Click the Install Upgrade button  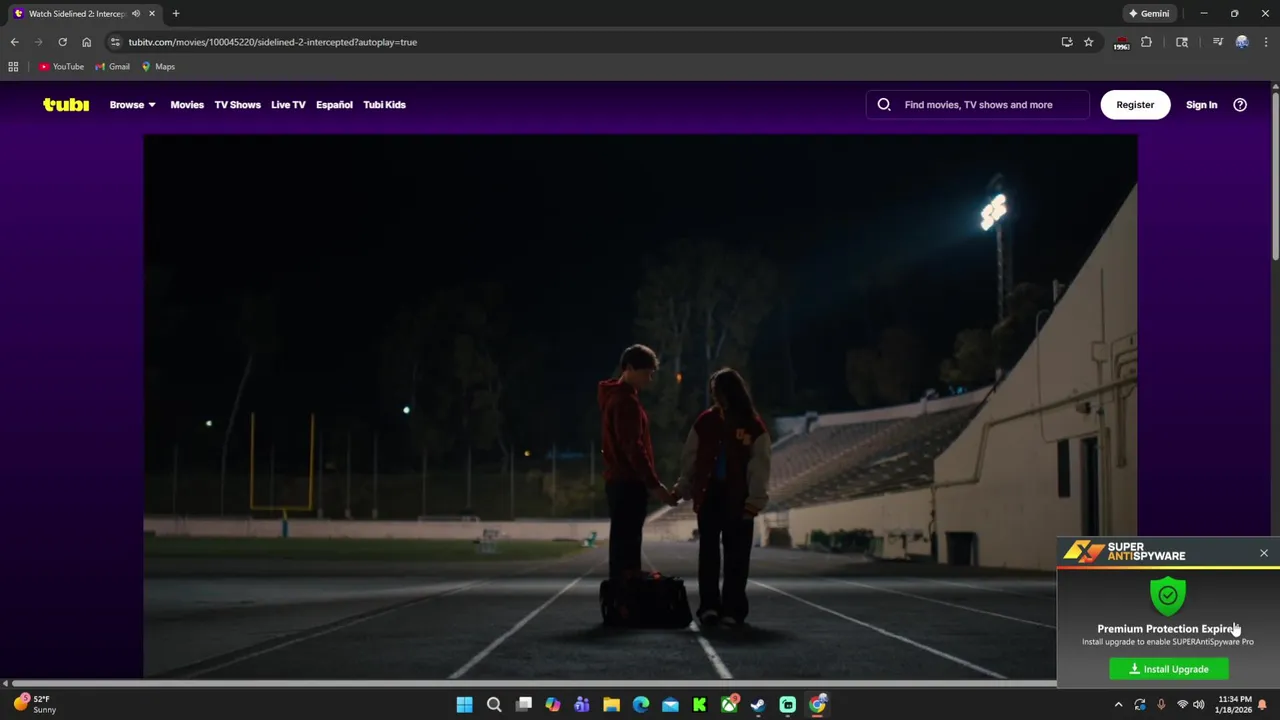coord(1169,669)
